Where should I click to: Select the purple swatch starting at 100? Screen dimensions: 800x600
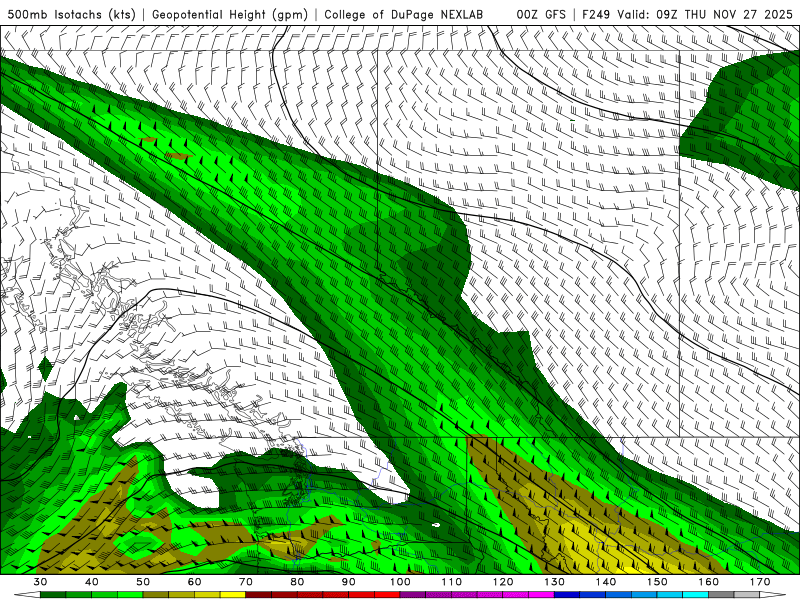[413, 595]
